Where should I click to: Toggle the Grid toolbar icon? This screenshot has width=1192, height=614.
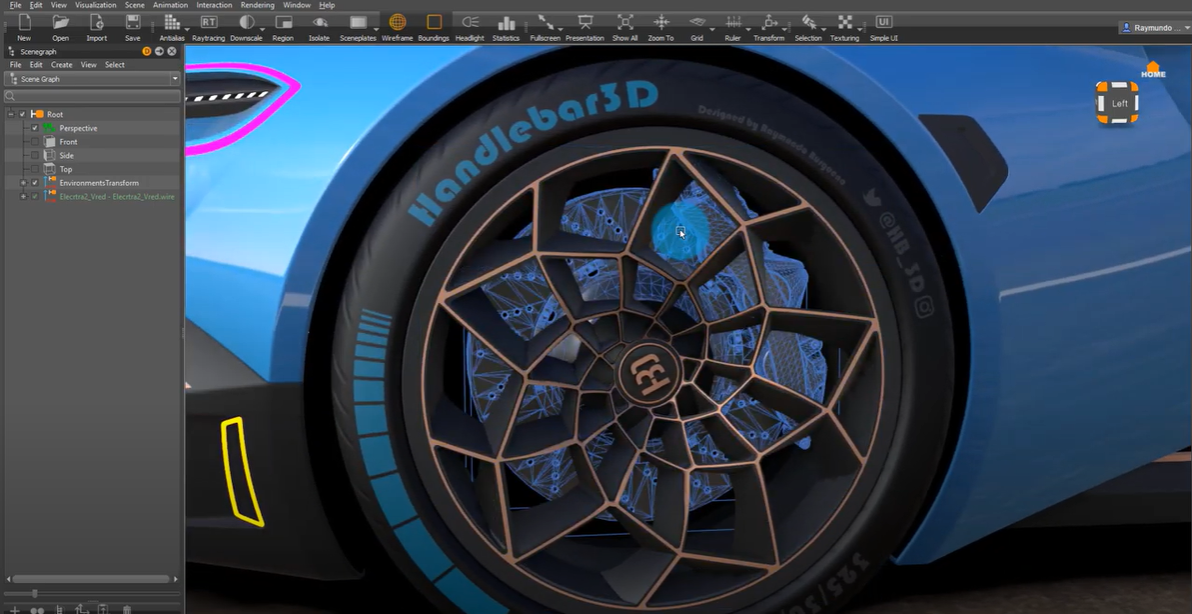697,22
